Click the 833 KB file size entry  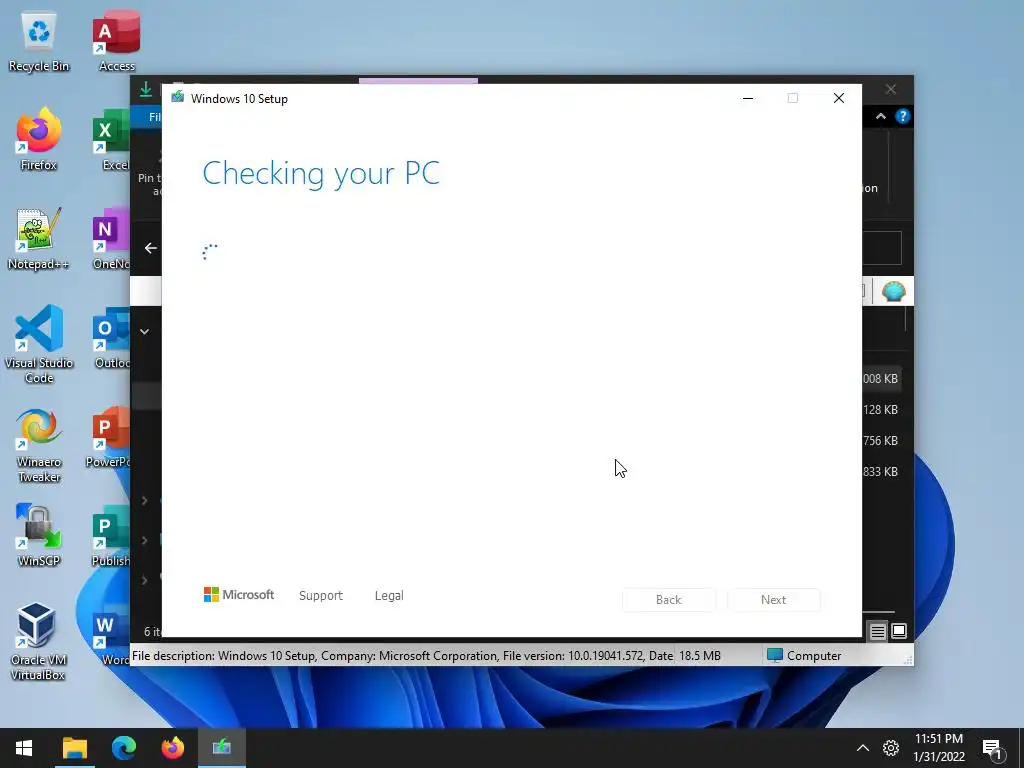coord(880,472)
